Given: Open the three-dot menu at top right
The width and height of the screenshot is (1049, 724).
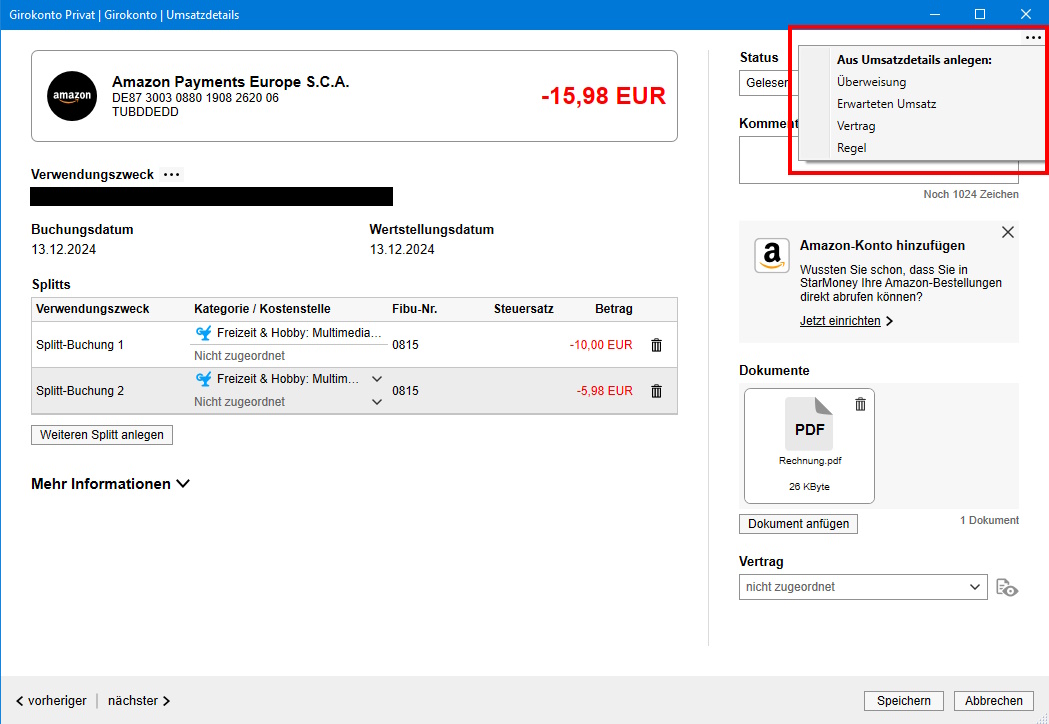Looking at the screenshot, I should click(1033, 38).
